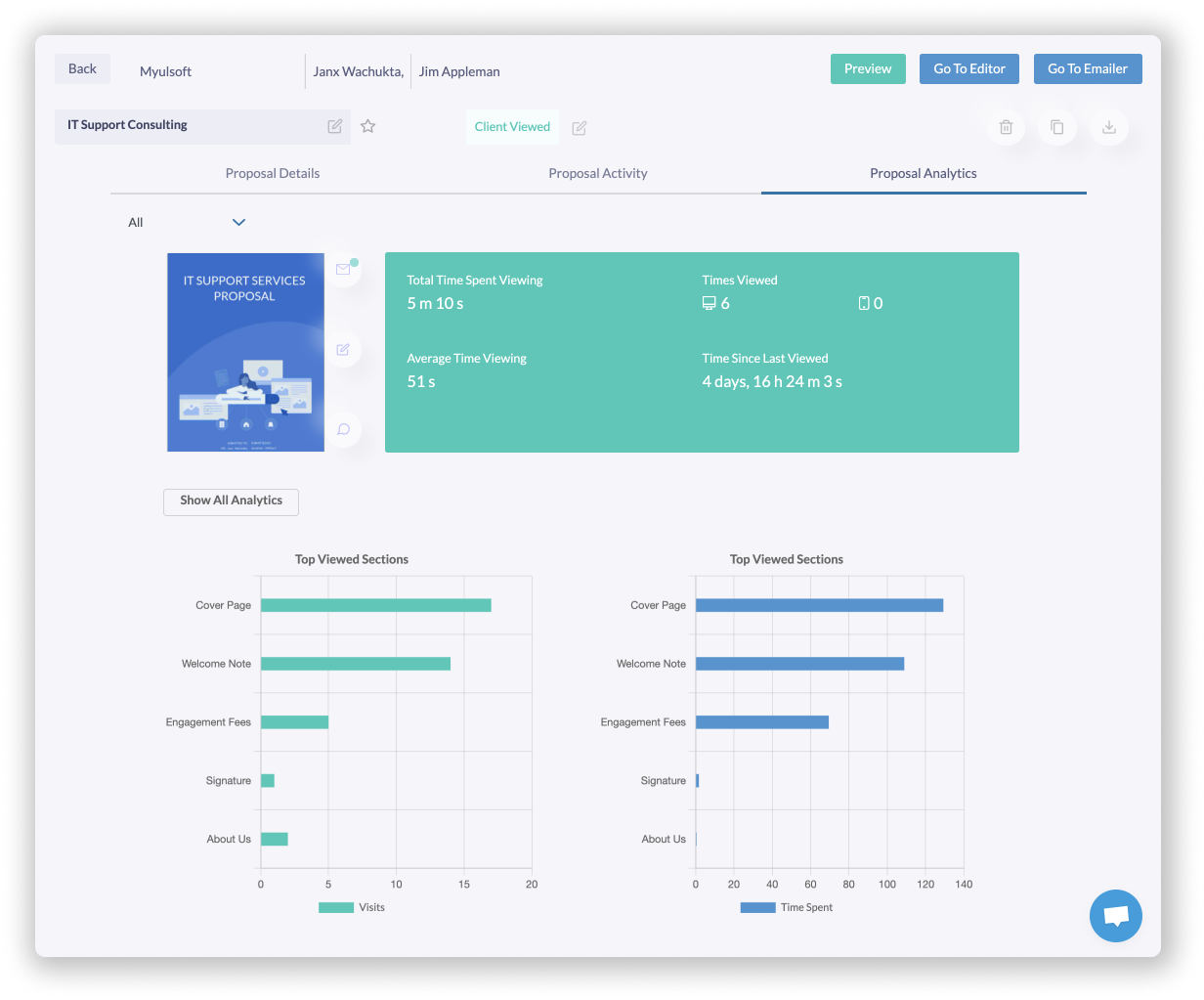This screenshot has height=1000, width=1204.
Task: Open the Proposal Activity tab
Action: click(x=597, y=173)
